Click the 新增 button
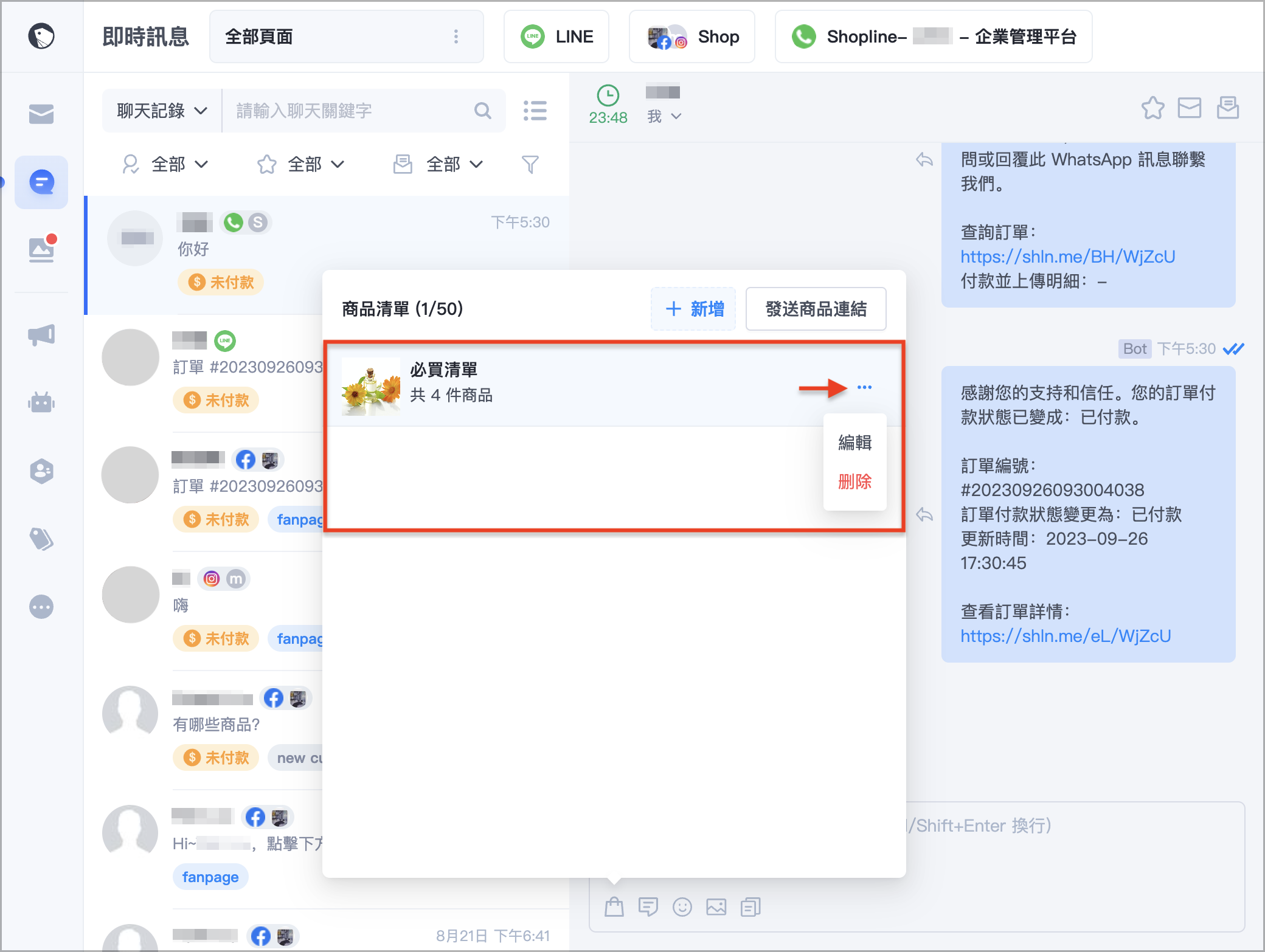Screen dimensions: 1265x952 click(x=693, y=309)
